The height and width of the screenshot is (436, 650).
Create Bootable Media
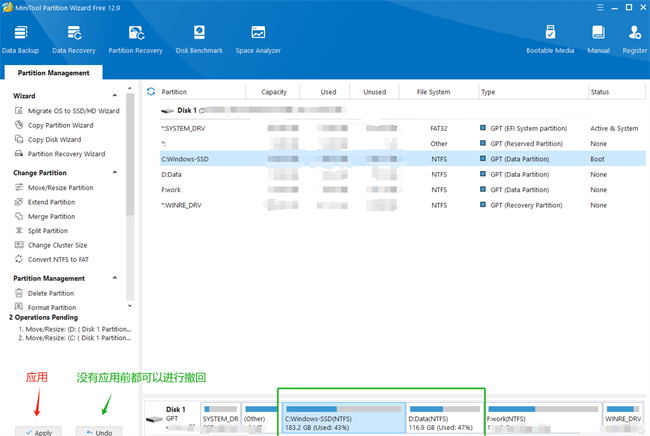[x=550, y=38]
